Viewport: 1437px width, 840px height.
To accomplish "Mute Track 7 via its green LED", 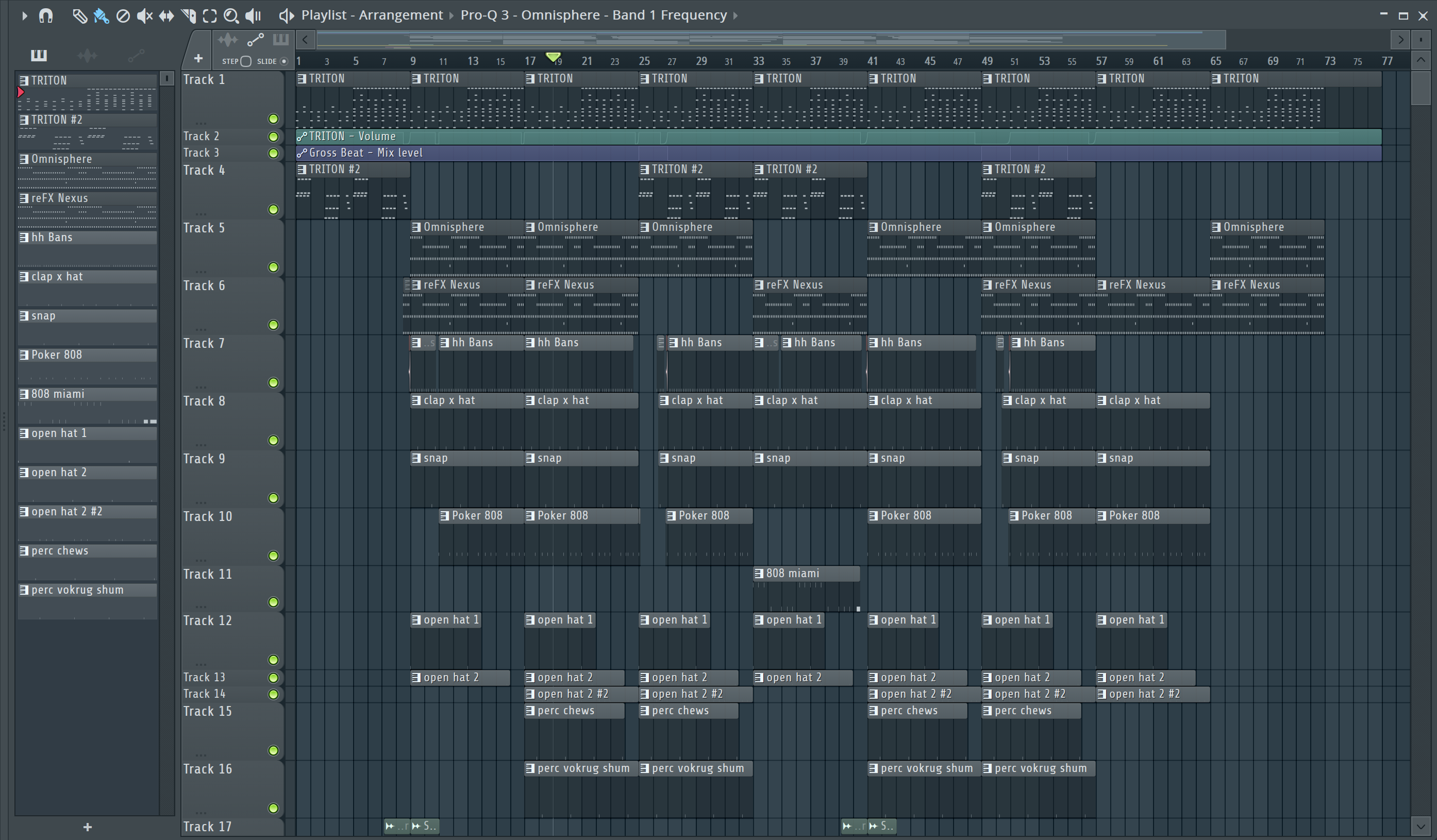I will (273, 383).
